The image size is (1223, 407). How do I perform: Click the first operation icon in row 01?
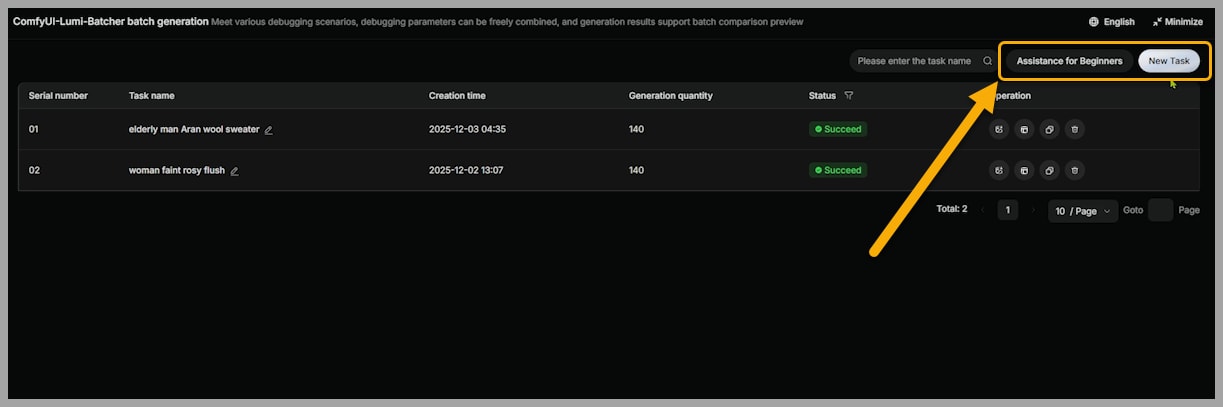tap(998, 129)
